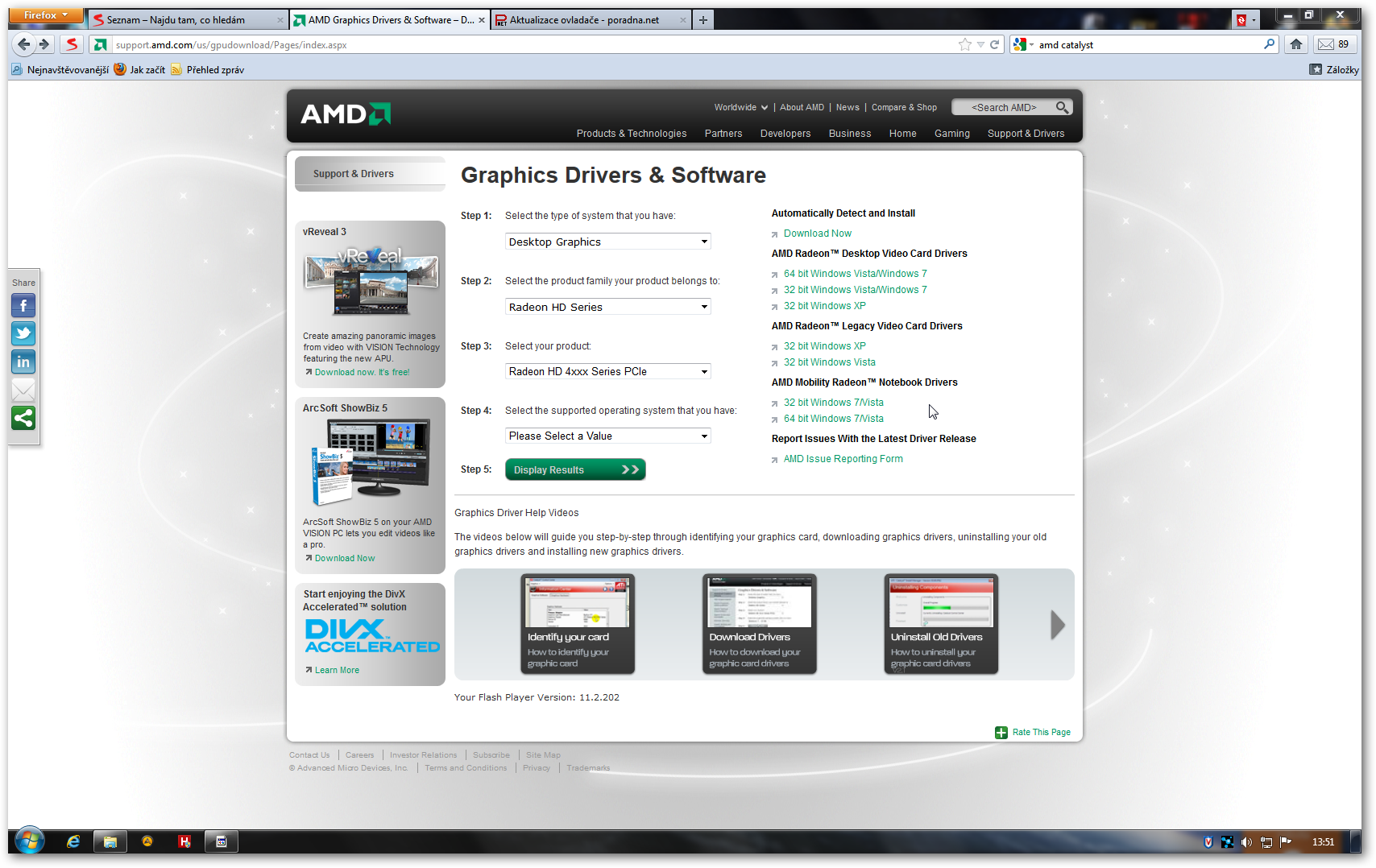Screen dimensions: 1376x868
Task: Click the volume speaker tray icon
Action: point(1246,842)
